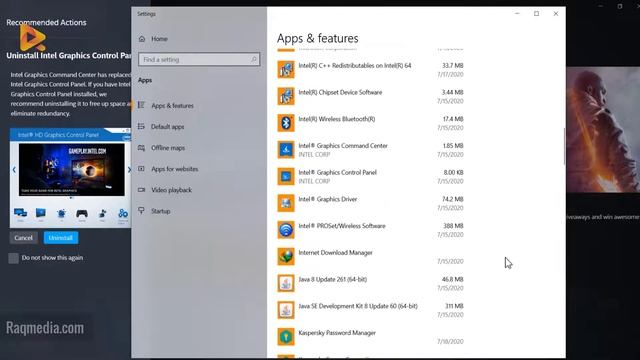Screen dimensions: 640x360
Task: Click the Video playback sidebar icon
Action: [x=141, y=190]
